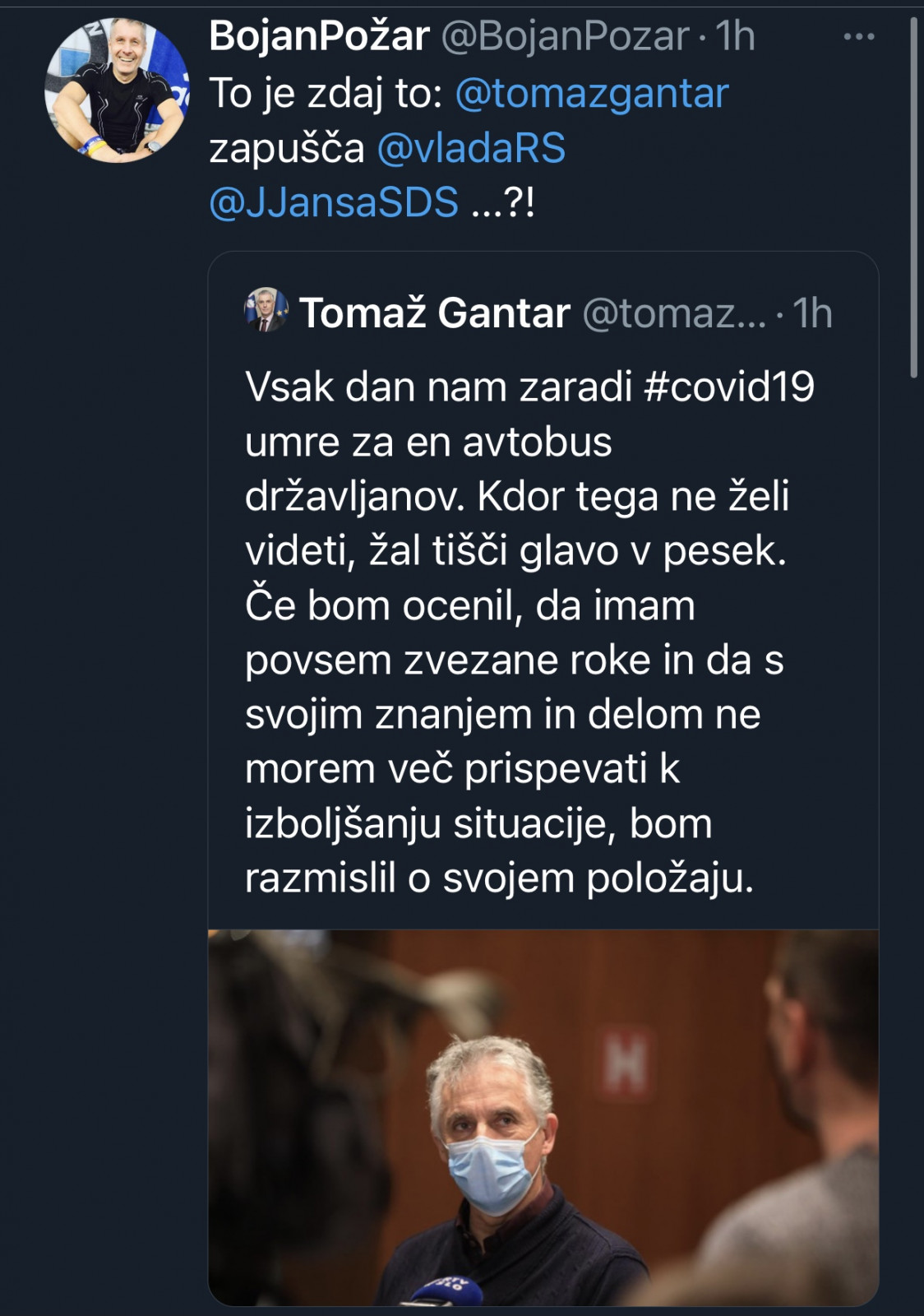This screenshot has height=1316, width=924.
Task: Click the line 'razmislil o svojem položaju.'
Action: click(499, 878)
